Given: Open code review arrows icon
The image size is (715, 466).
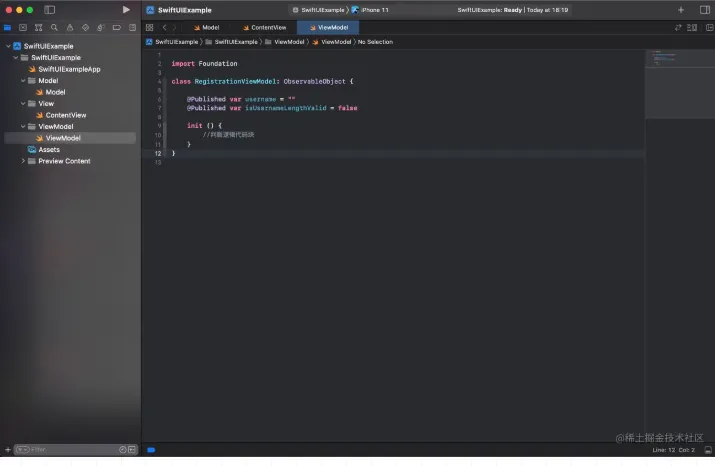Looking at the screenshot, I should 678,28.
